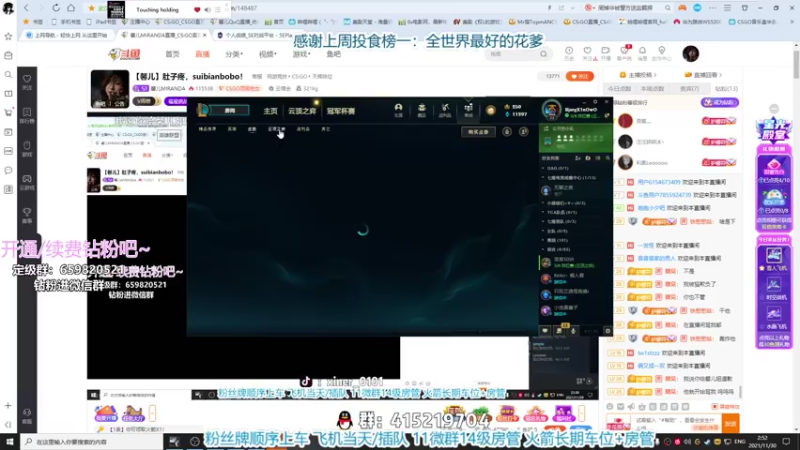Screen dimensions: 800x450
Task: Switch to the MIRANDA live stream browser tab
Action: [164, 35]
